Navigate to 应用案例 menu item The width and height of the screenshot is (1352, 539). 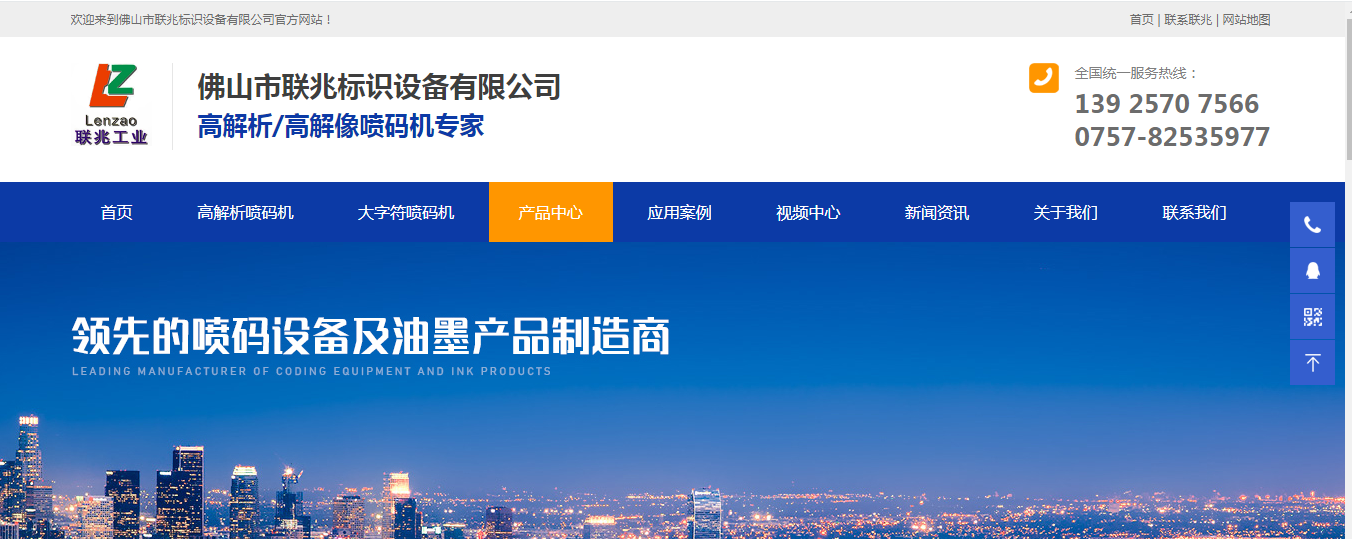click(x=679, y=212)
